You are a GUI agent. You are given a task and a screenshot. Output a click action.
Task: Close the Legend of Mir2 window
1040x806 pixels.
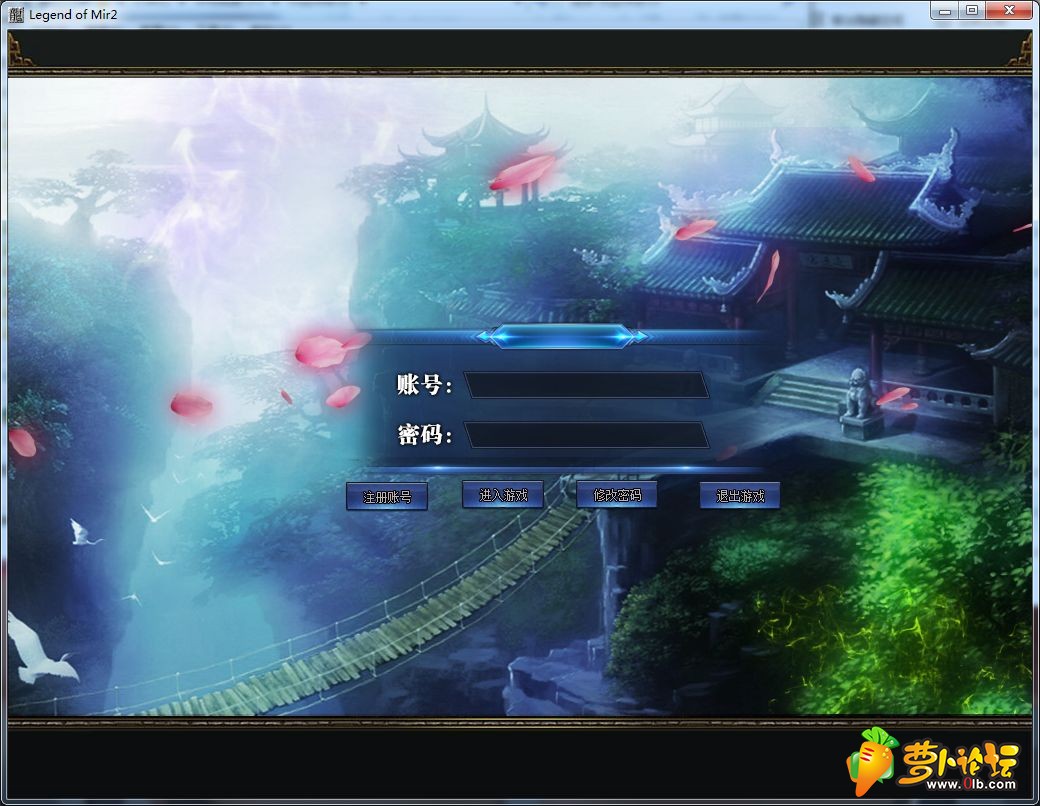click(1009, 11)
